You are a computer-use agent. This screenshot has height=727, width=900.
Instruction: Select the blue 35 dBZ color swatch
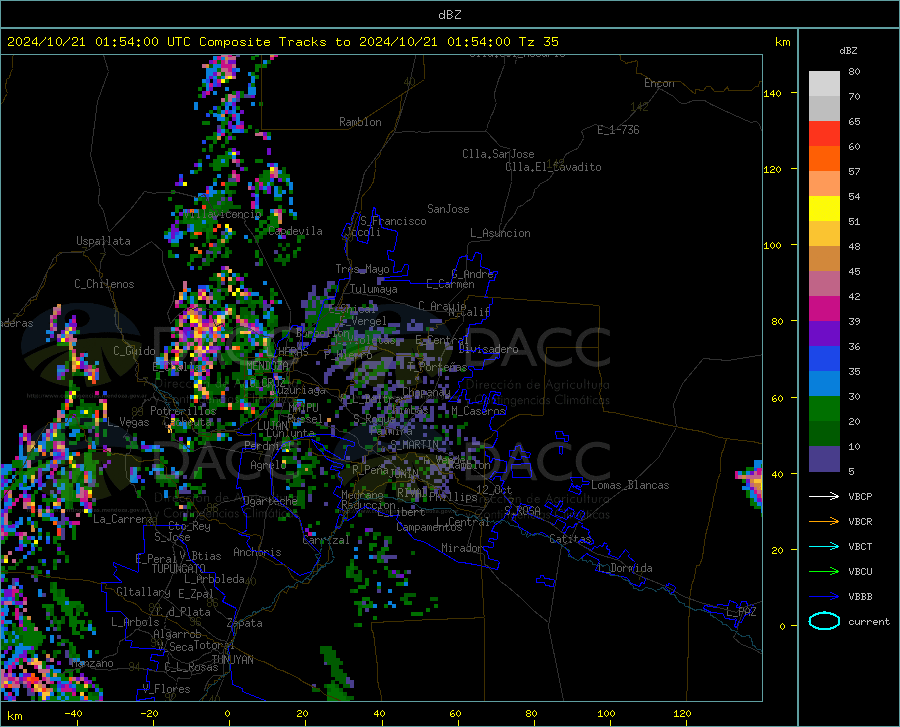(x=824, y=359)
